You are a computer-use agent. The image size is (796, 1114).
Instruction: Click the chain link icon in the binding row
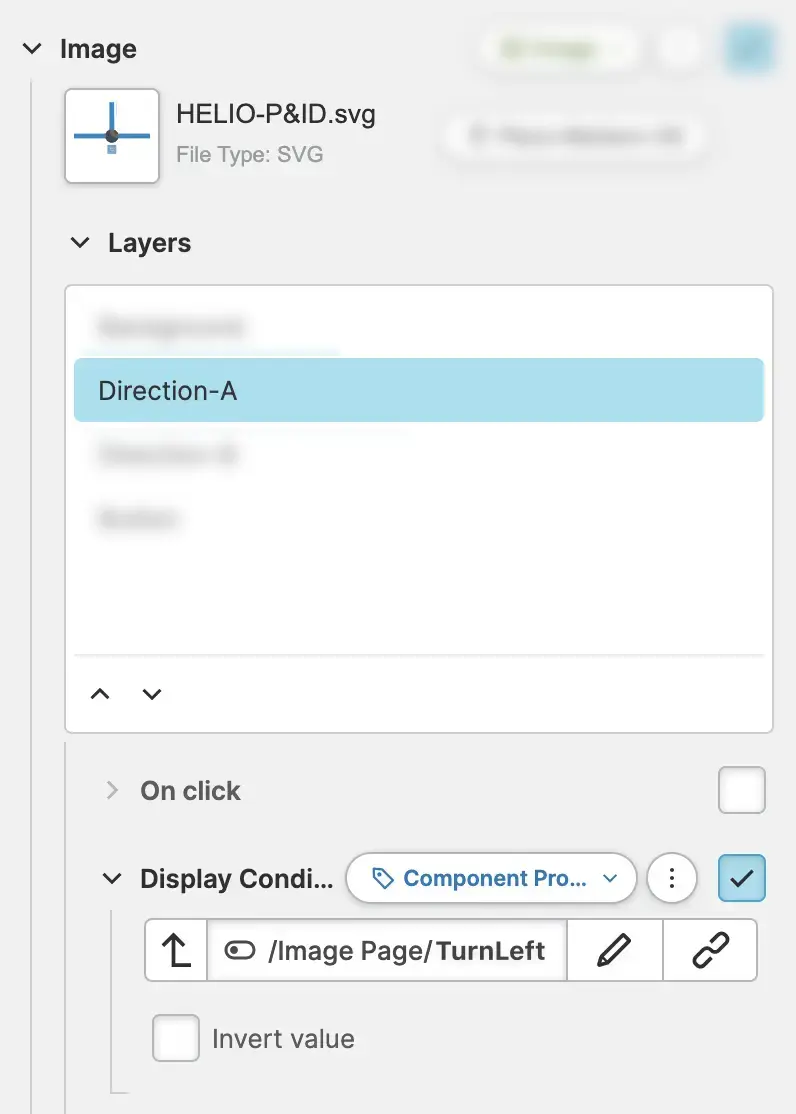[x=710, y=951]
